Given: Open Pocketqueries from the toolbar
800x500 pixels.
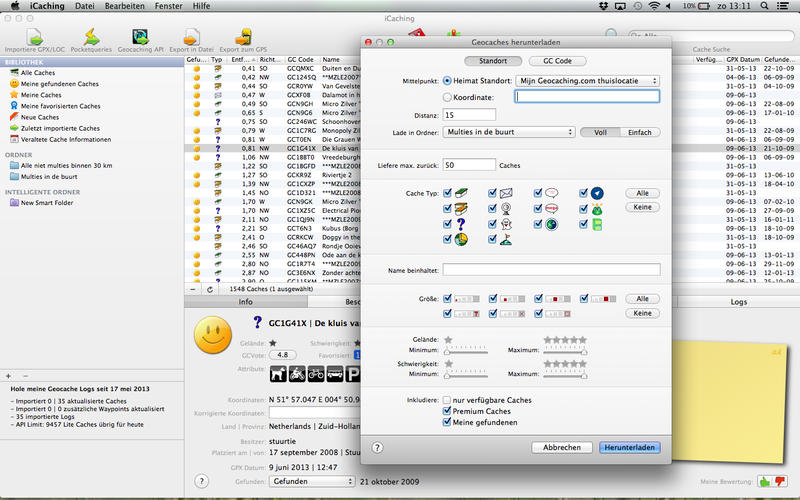Looking at the screenshot, I should point(91,38).
